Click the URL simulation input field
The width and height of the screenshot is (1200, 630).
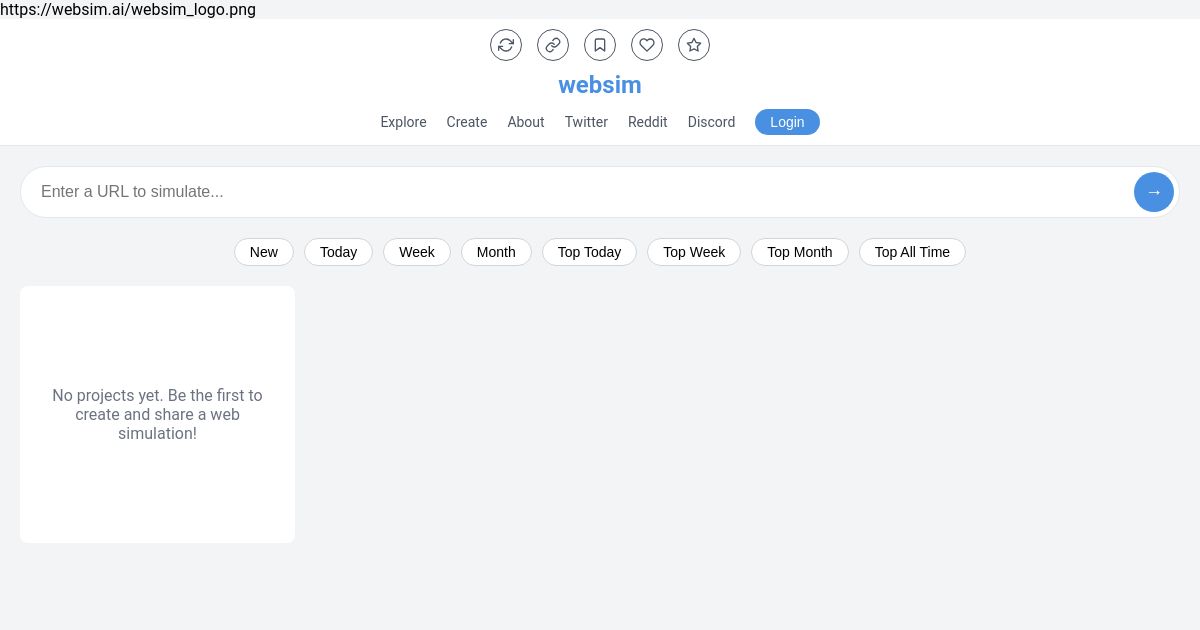[x=500, y=192]
